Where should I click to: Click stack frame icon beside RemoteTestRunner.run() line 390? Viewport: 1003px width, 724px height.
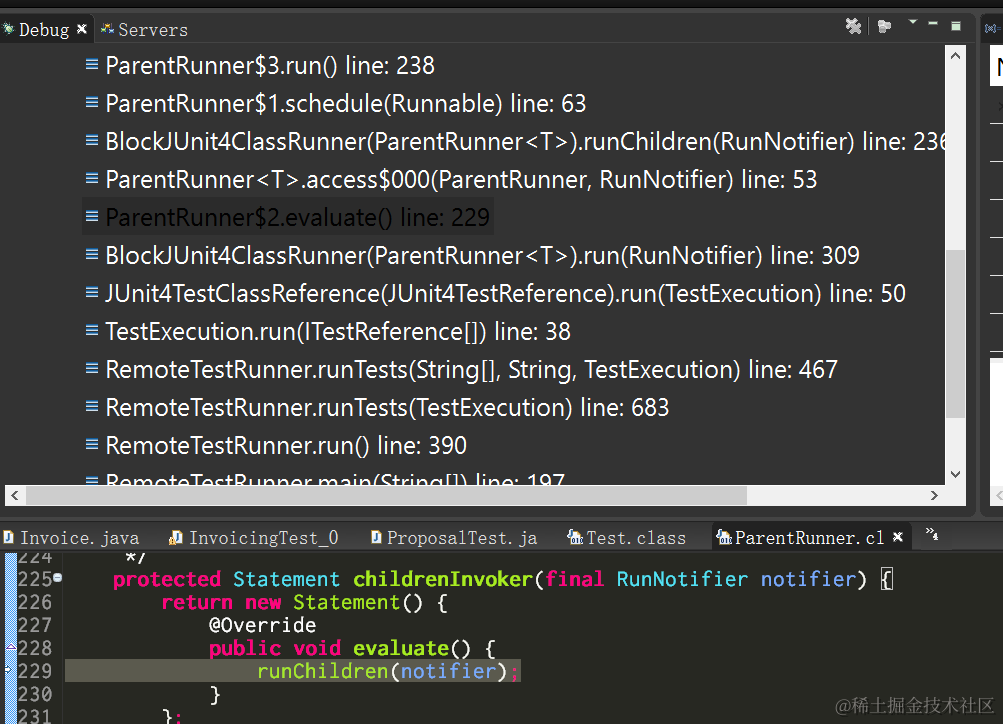(x=92, y=444)
